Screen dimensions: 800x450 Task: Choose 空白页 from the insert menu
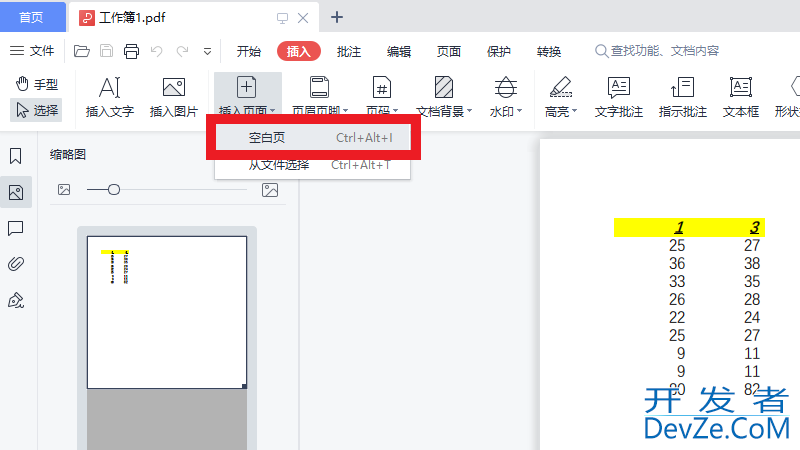click(x=313, y=138)
